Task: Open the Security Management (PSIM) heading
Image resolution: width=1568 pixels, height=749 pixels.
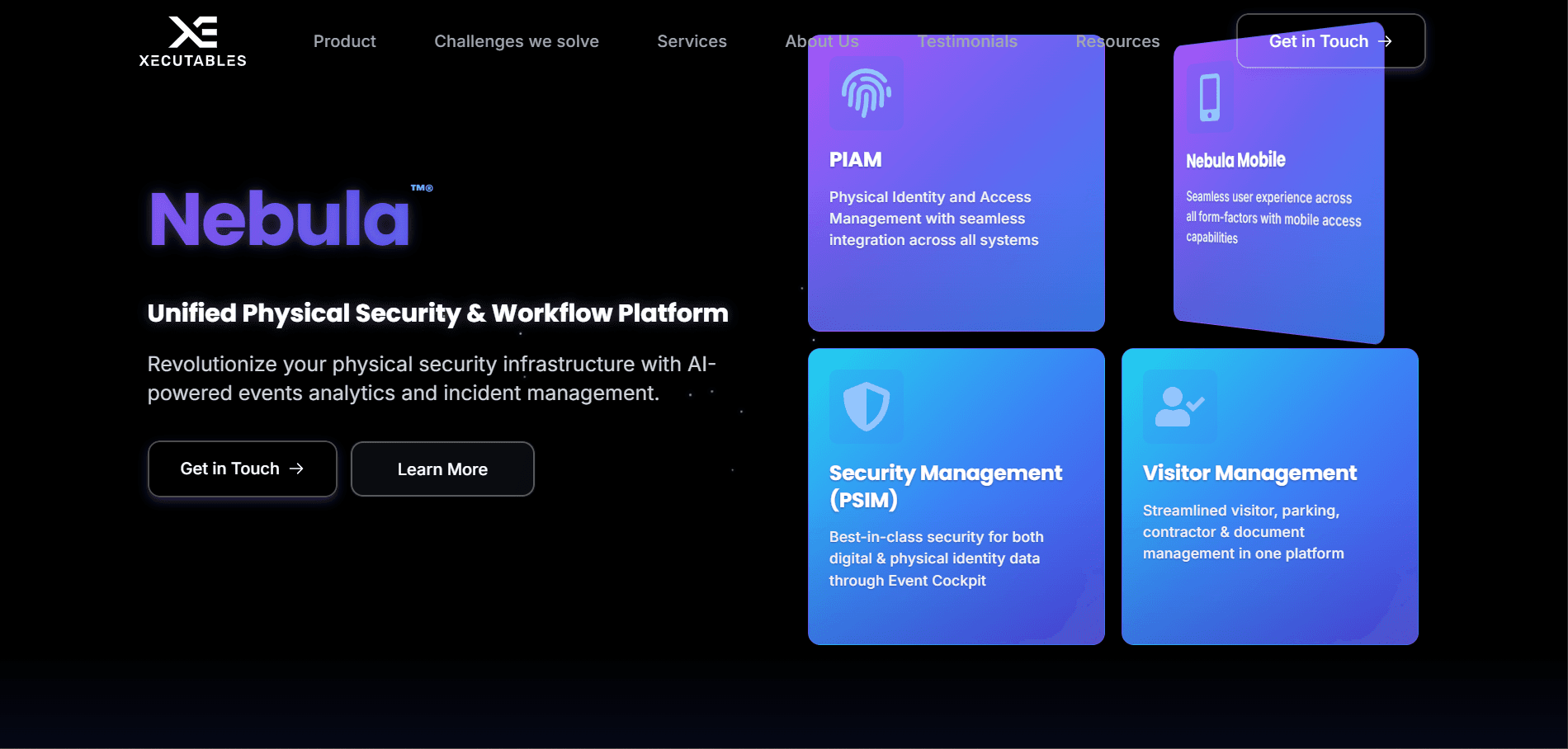Action: pyautogui.click(x=945, y=486)
